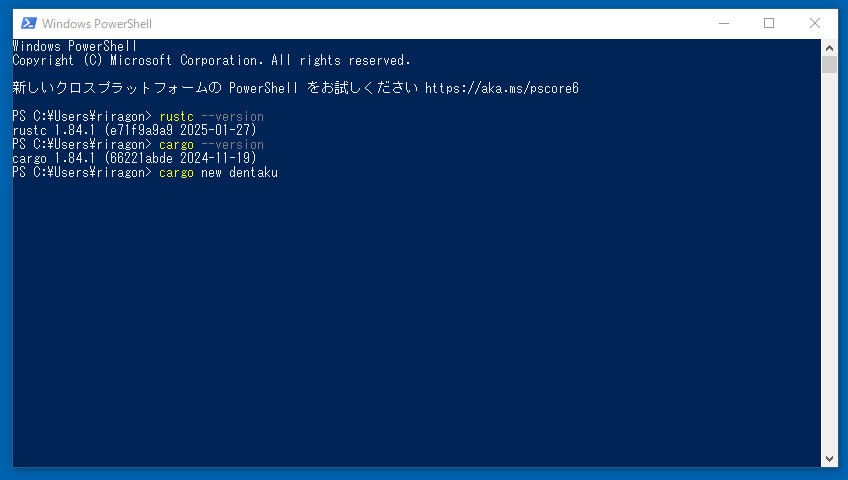Click the rustc 1.84.1 version output line
The image size is (848, 480).
pos(135,131)
